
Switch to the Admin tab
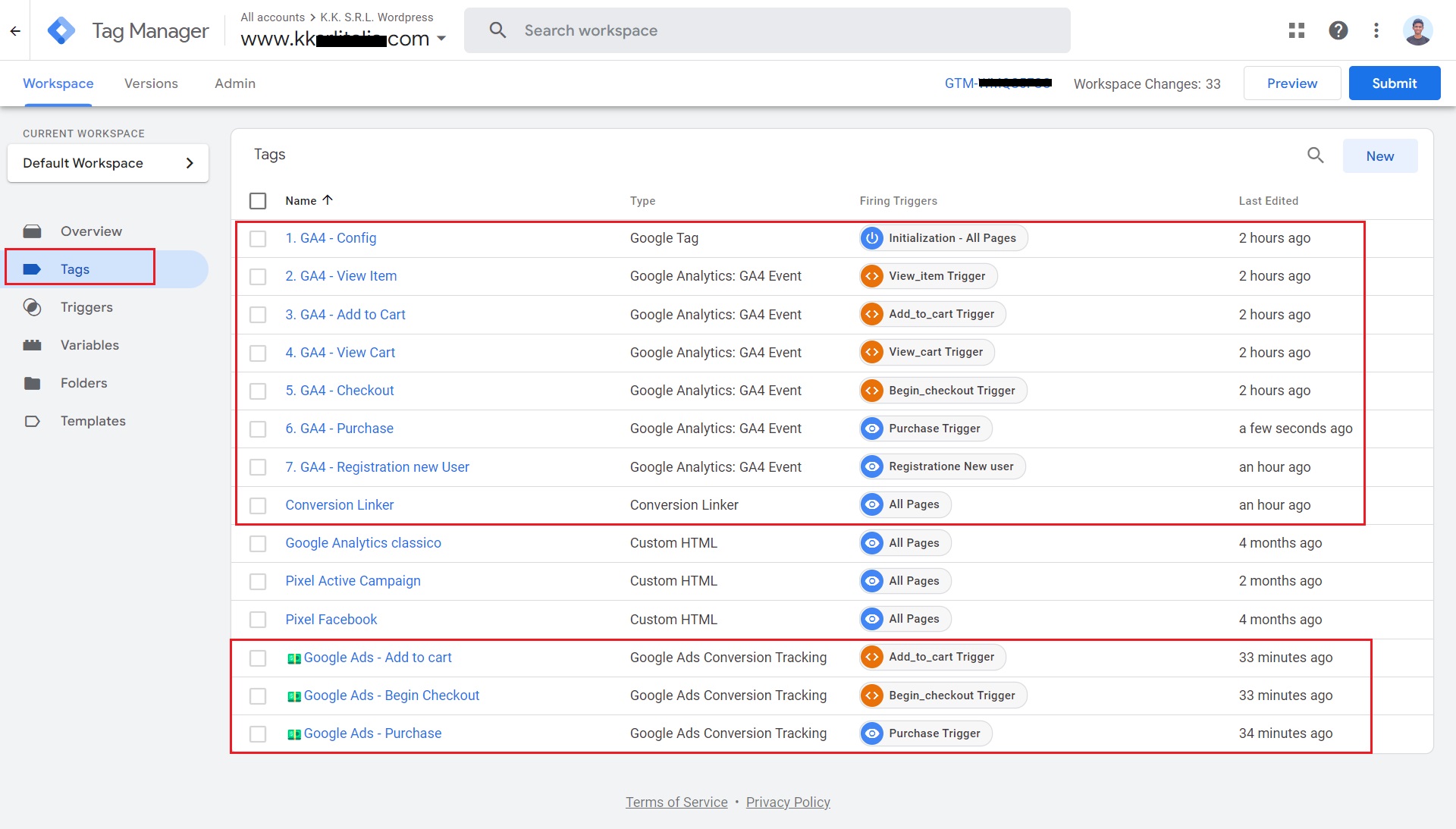(235, 83)
